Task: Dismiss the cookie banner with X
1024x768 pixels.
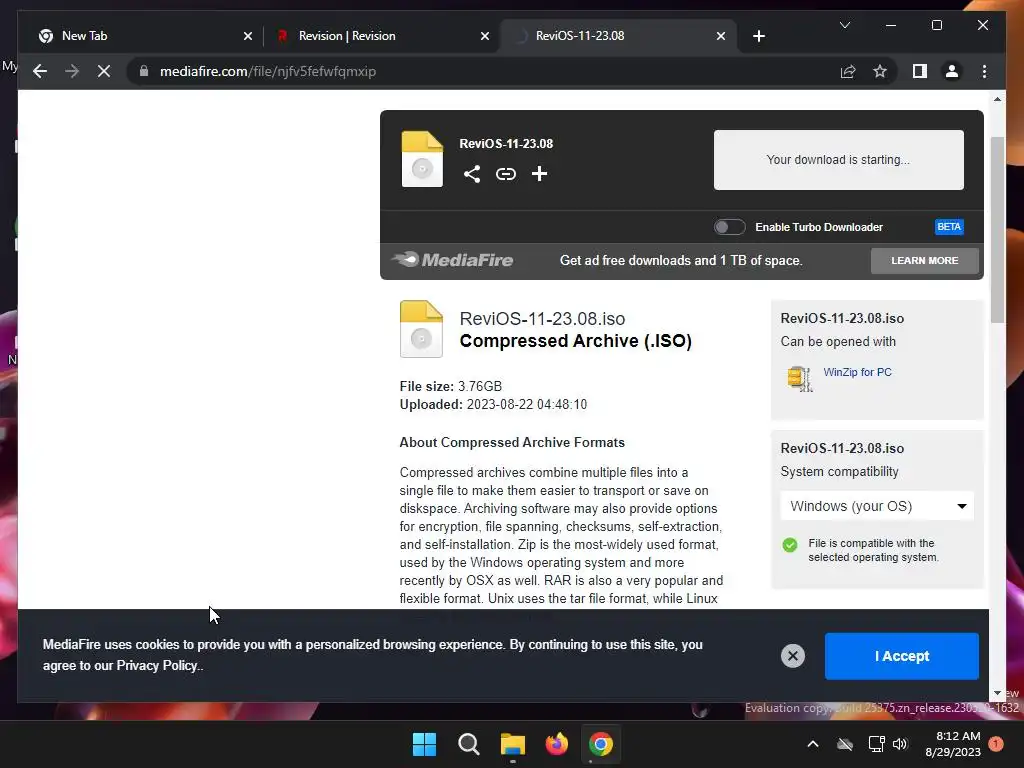Action: 792,656
